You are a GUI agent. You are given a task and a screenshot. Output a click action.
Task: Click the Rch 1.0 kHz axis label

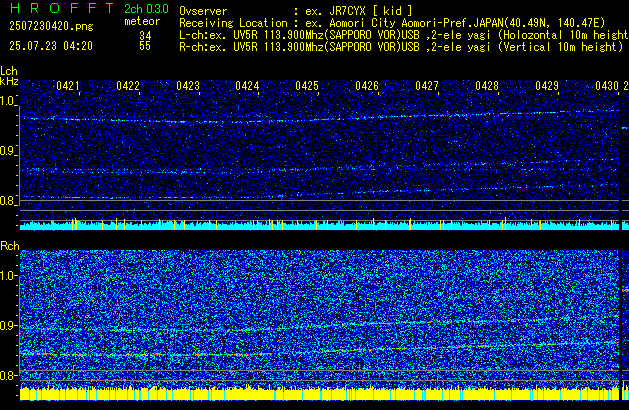[x=8, y=276]
